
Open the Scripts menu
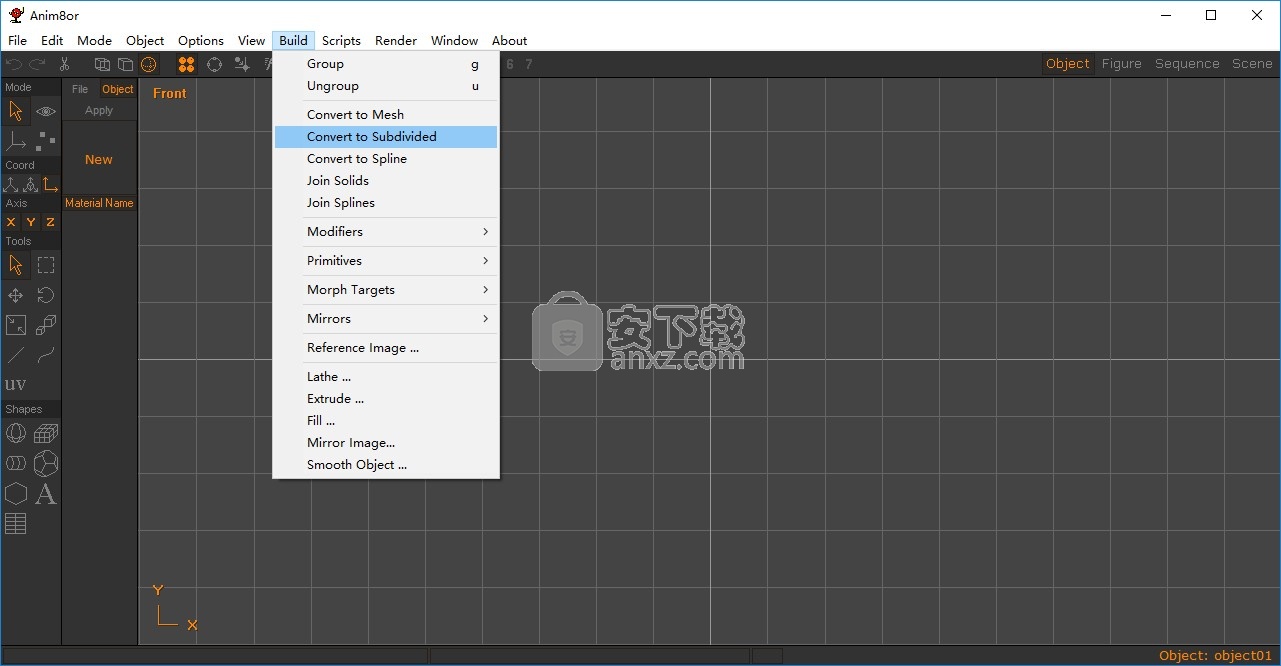coord(341,40)
